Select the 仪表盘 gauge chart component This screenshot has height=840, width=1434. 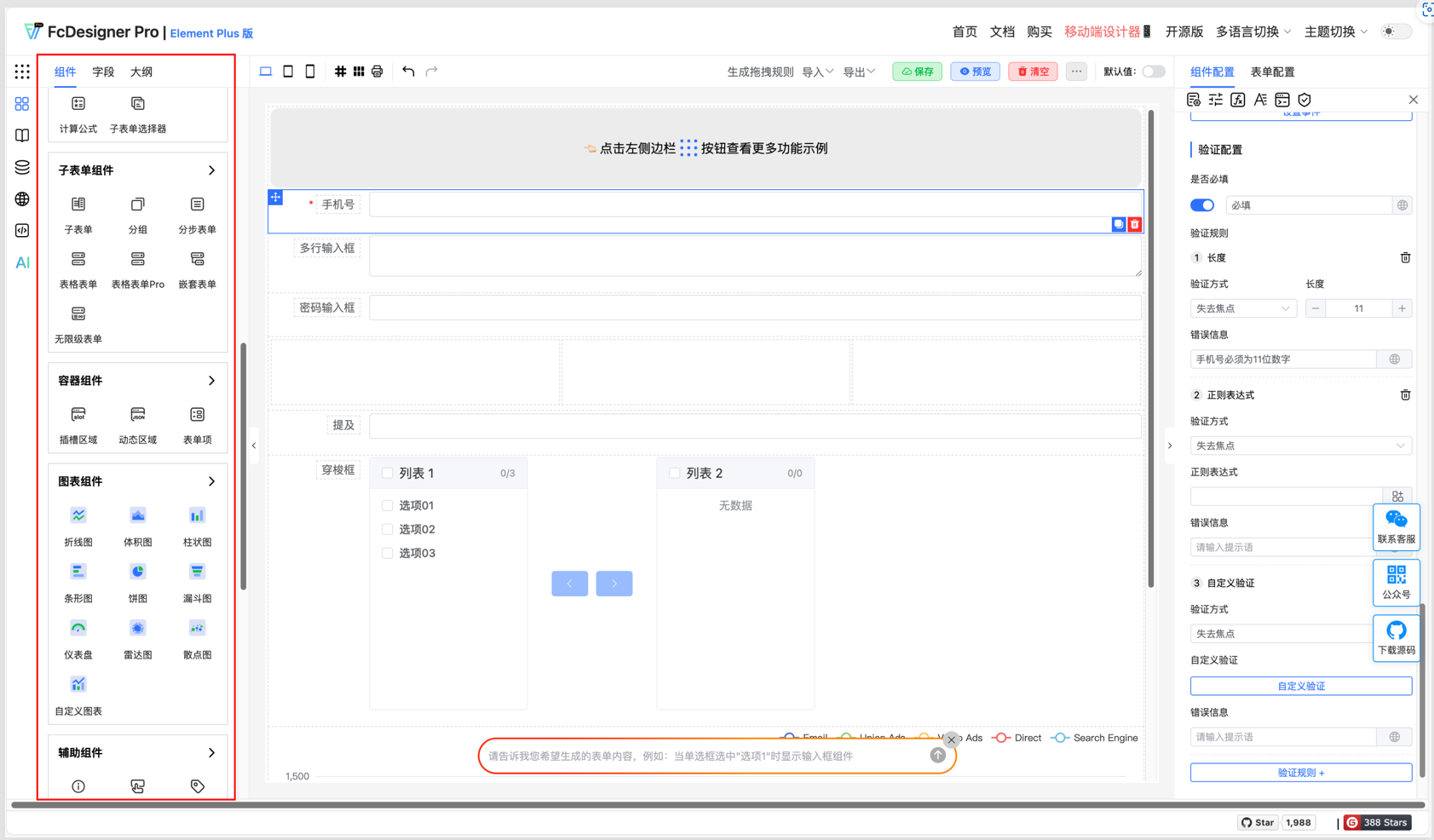click(78, 629)
